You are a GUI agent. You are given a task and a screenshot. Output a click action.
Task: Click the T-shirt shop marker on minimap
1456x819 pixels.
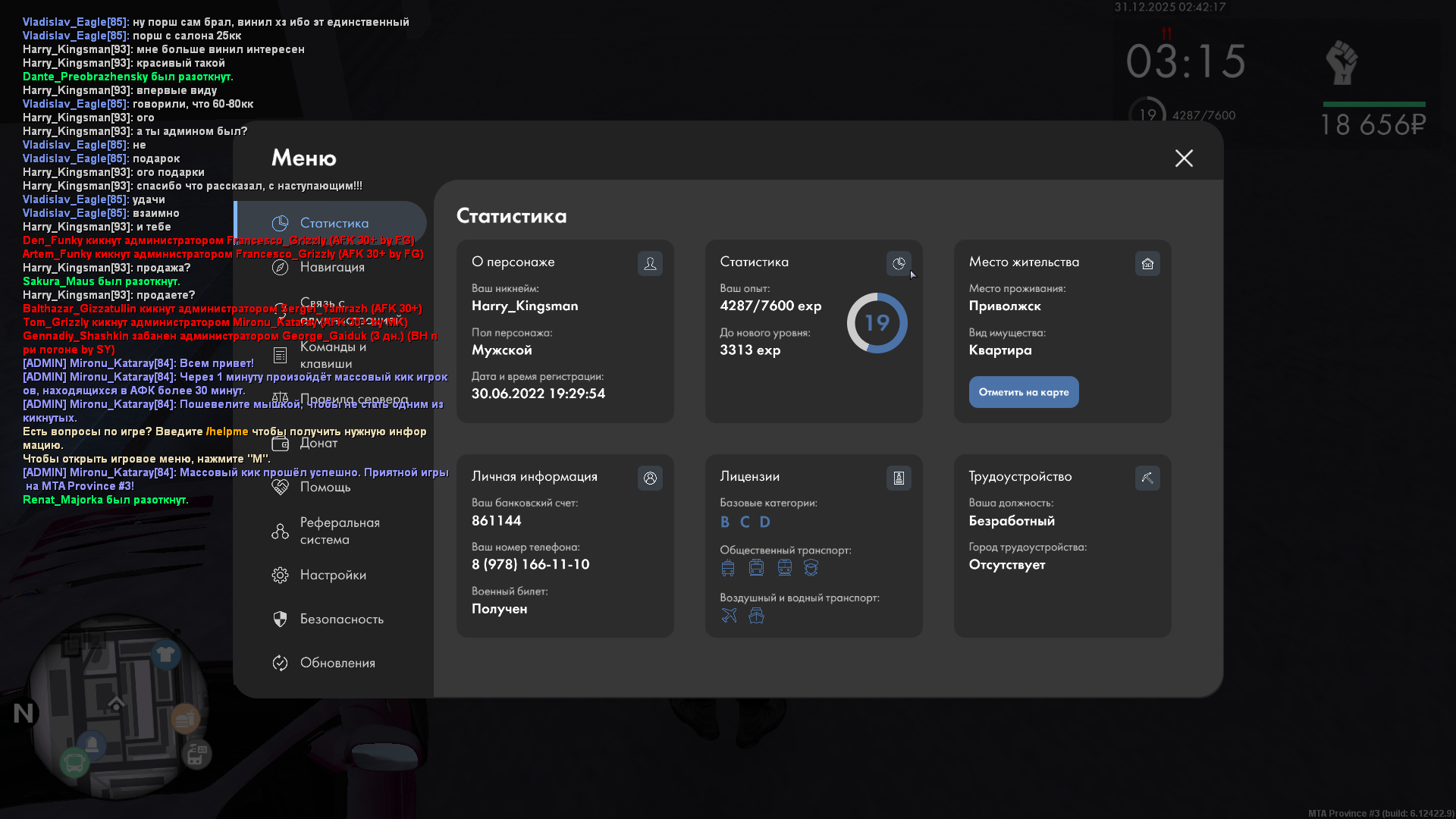[x=165, y=653]
